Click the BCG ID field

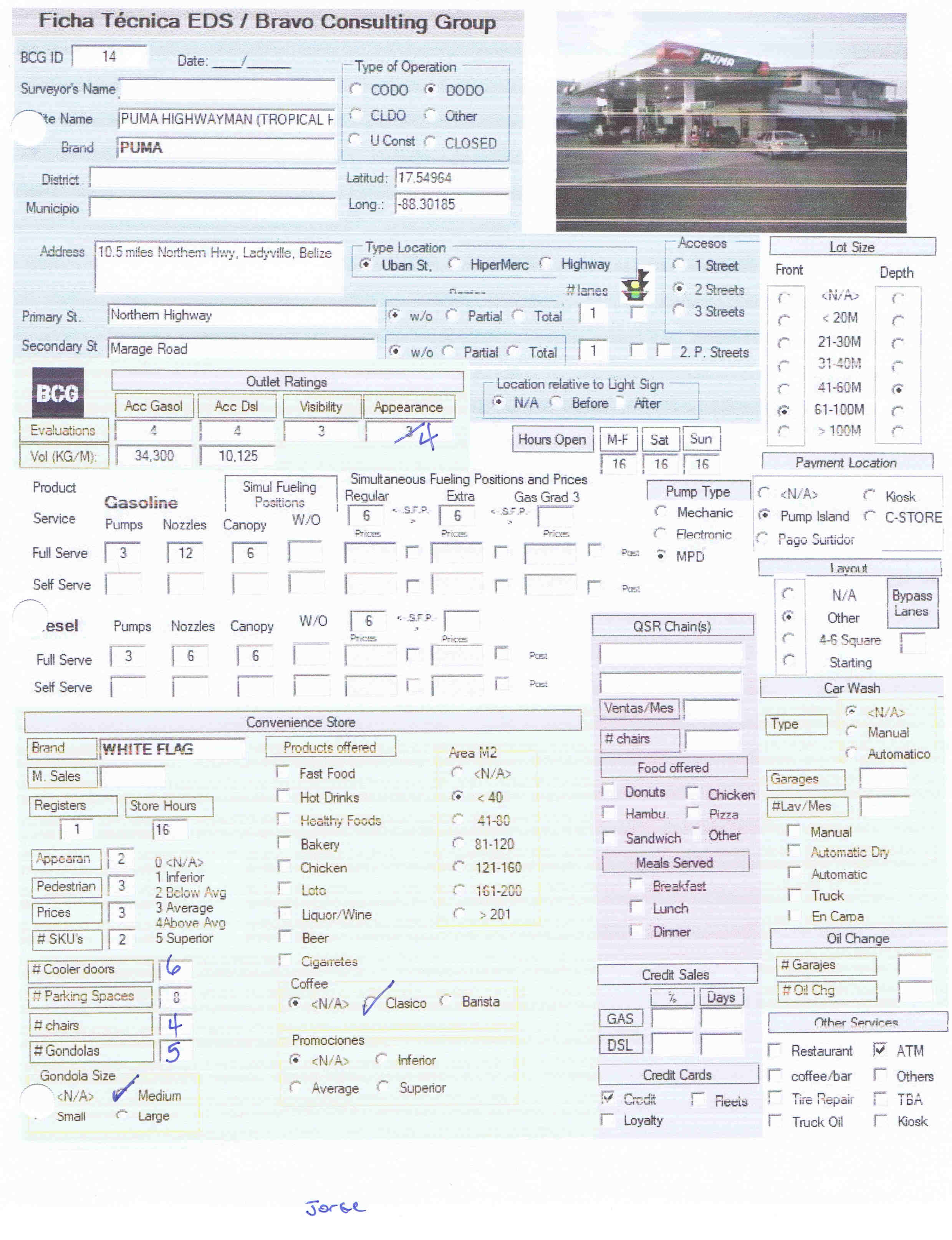[109, 56]
